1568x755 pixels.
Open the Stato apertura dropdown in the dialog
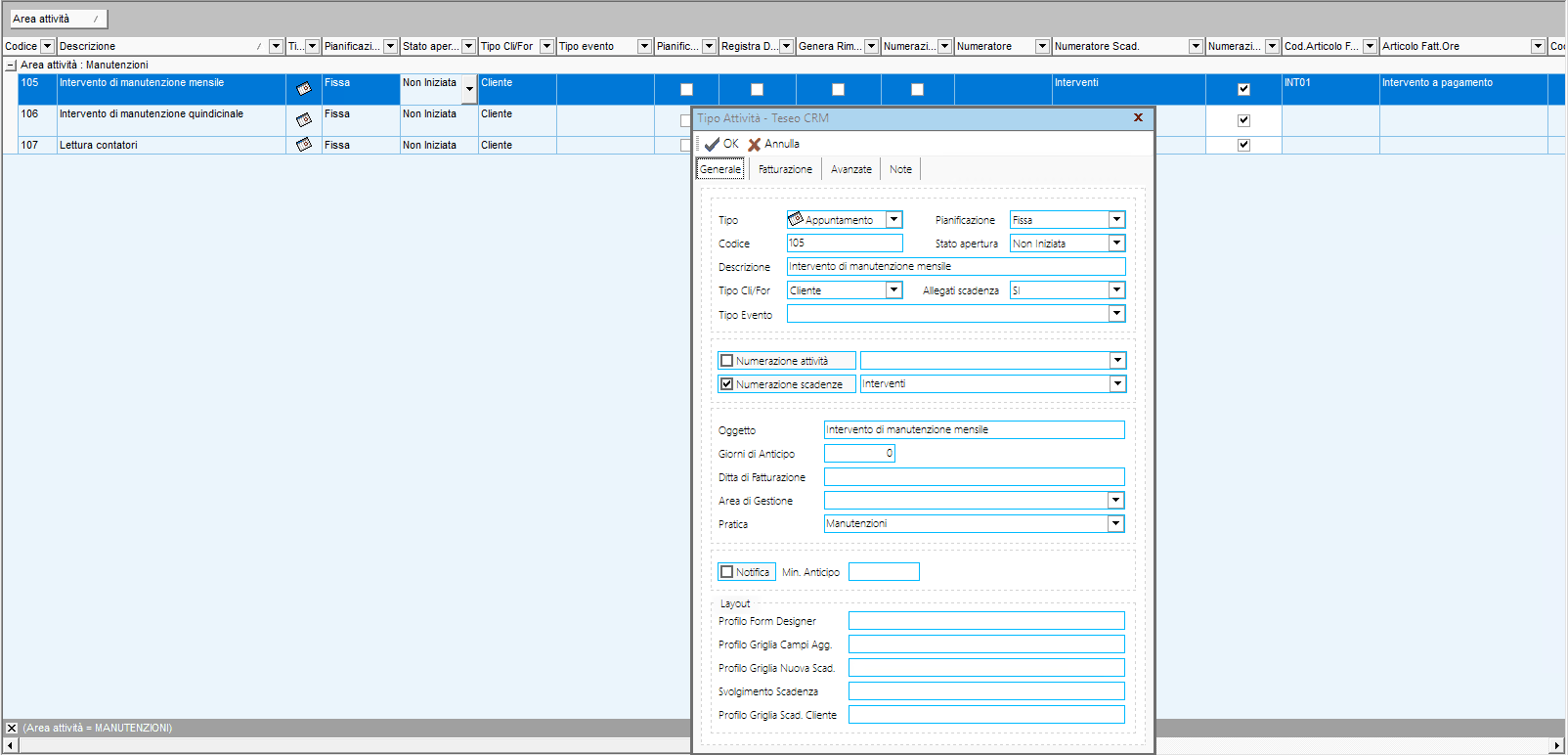click(x=1116, y=244)
